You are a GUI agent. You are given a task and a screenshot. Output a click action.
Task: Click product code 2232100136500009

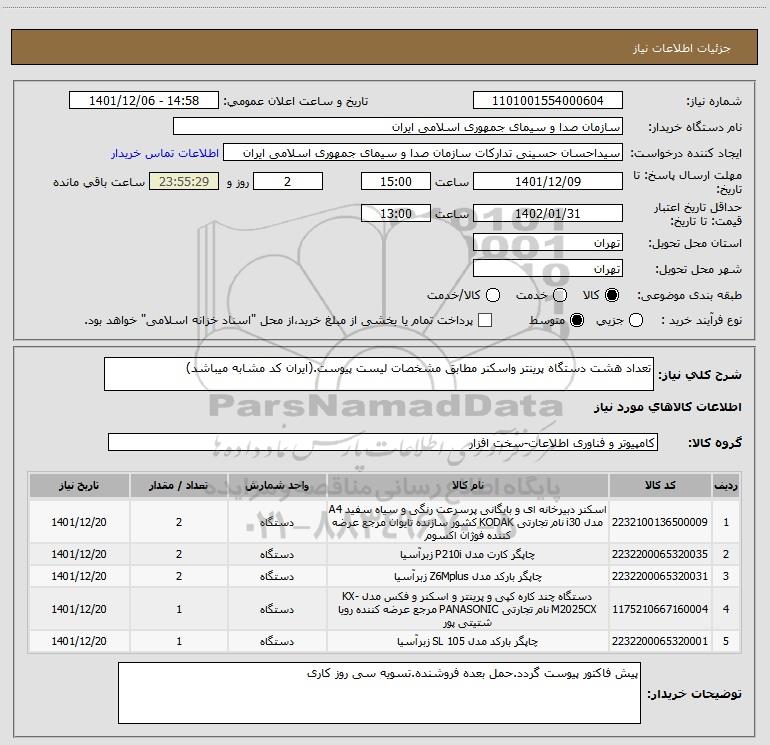tap(660, 522)
